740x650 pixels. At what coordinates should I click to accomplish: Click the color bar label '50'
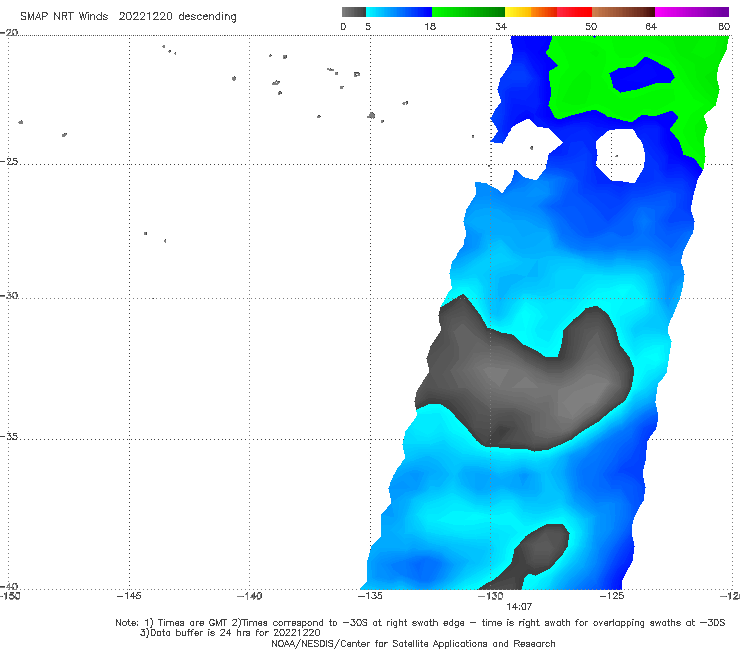coord(591,26)
